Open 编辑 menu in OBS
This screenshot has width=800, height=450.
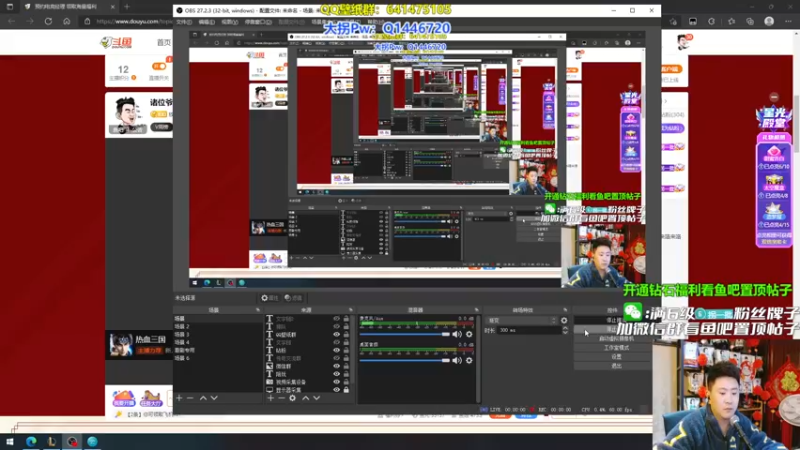coord(207,22)
